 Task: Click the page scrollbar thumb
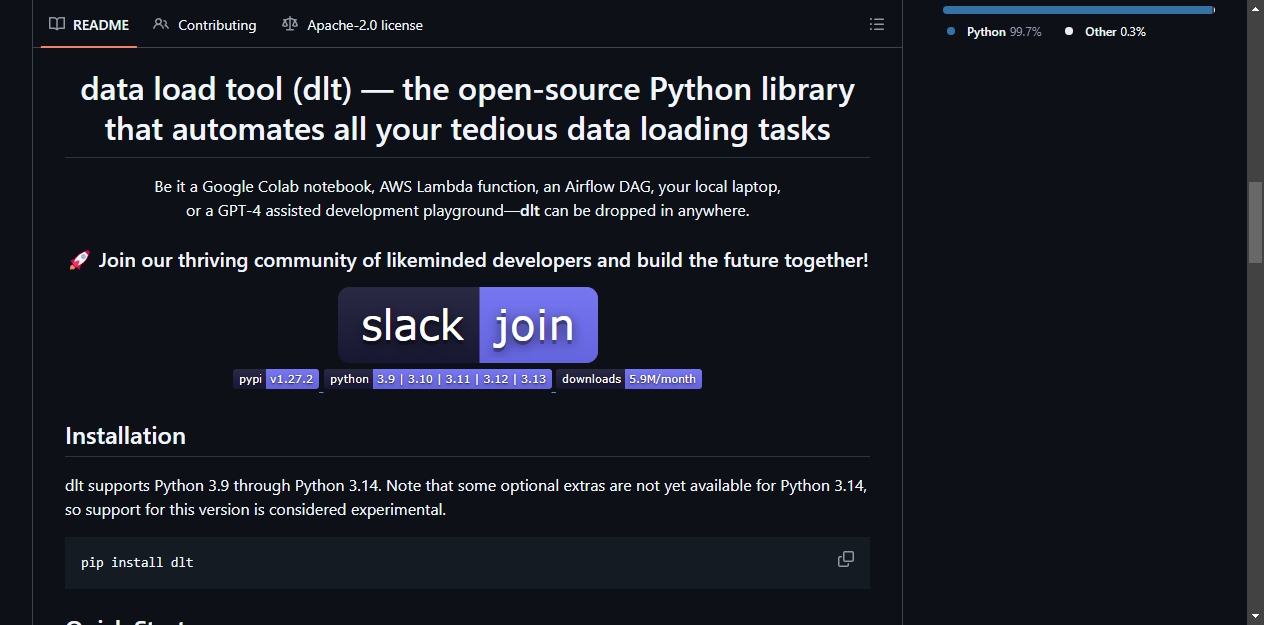pyautogui.click(x=1255, y=222)
